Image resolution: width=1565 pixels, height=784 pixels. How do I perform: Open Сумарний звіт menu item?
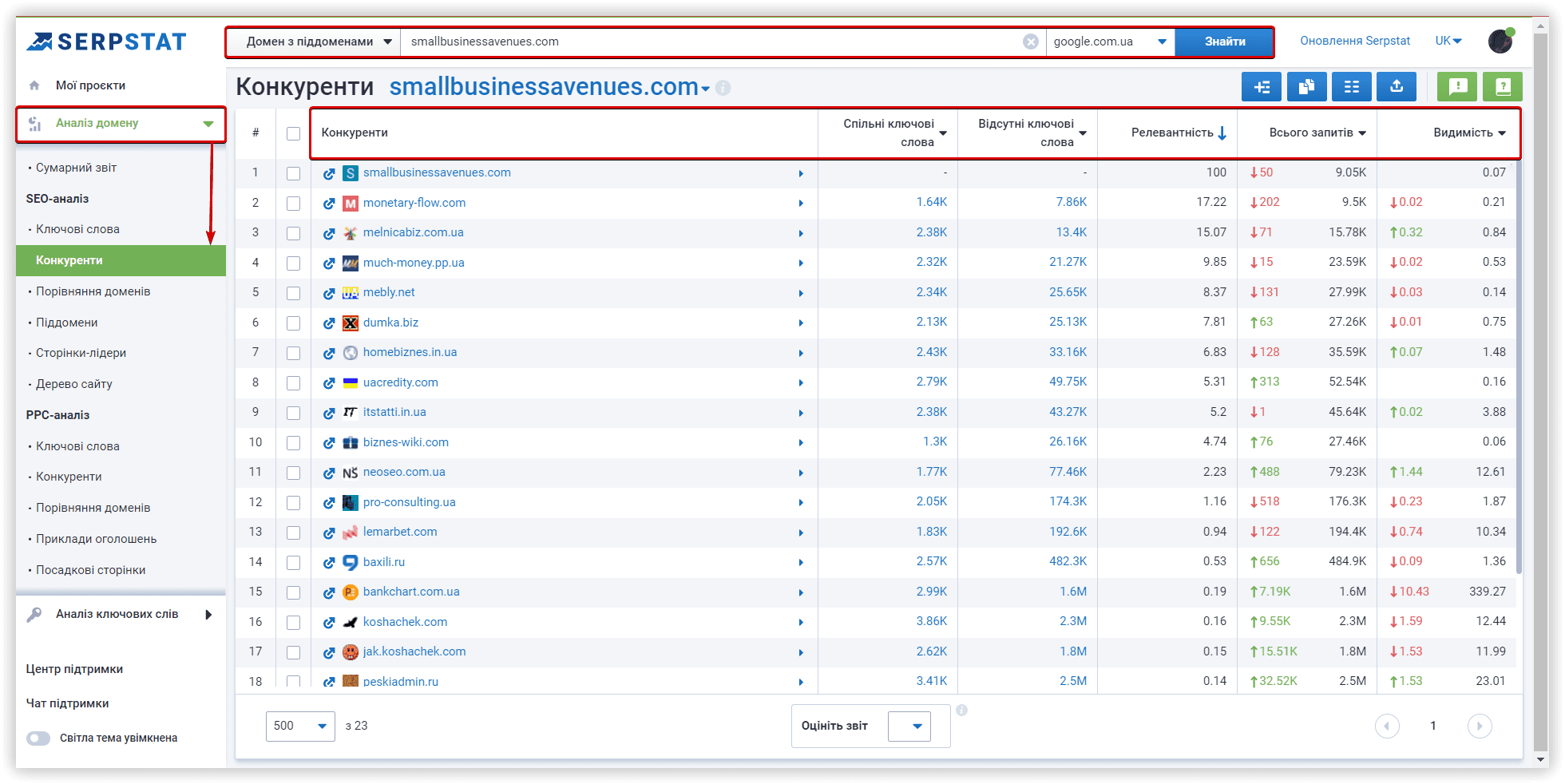pyautogui.click(x=76, y=168)
